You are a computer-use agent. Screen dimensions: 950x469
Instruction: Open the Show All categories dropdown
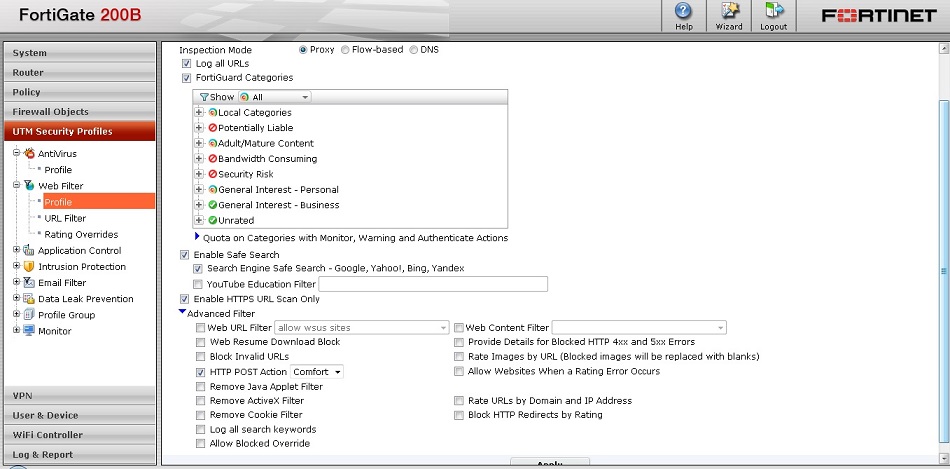click(x=274, y=97)
